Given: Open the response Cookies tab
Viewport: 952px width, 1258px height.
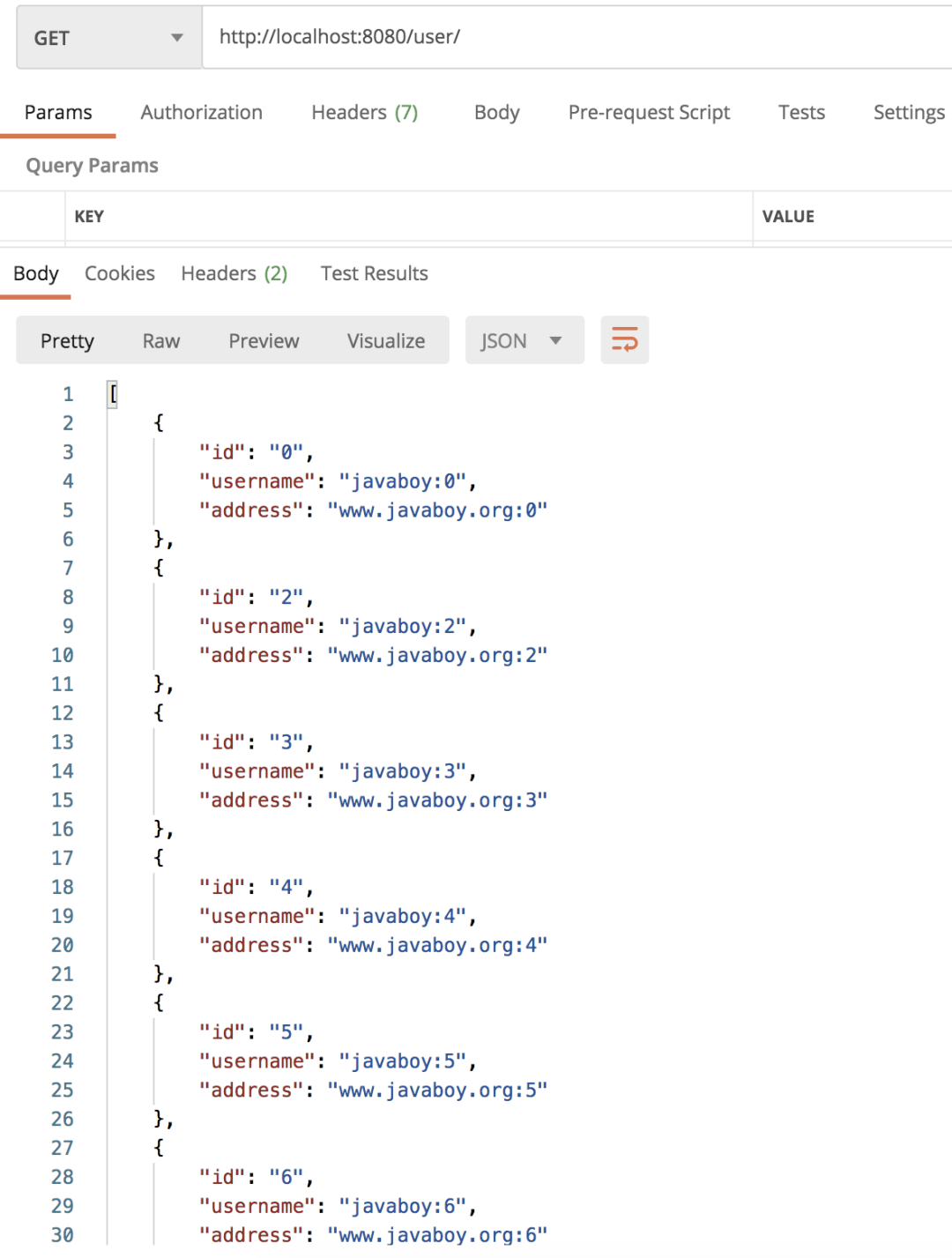Looking at the screenshot, I should [120, 274].
